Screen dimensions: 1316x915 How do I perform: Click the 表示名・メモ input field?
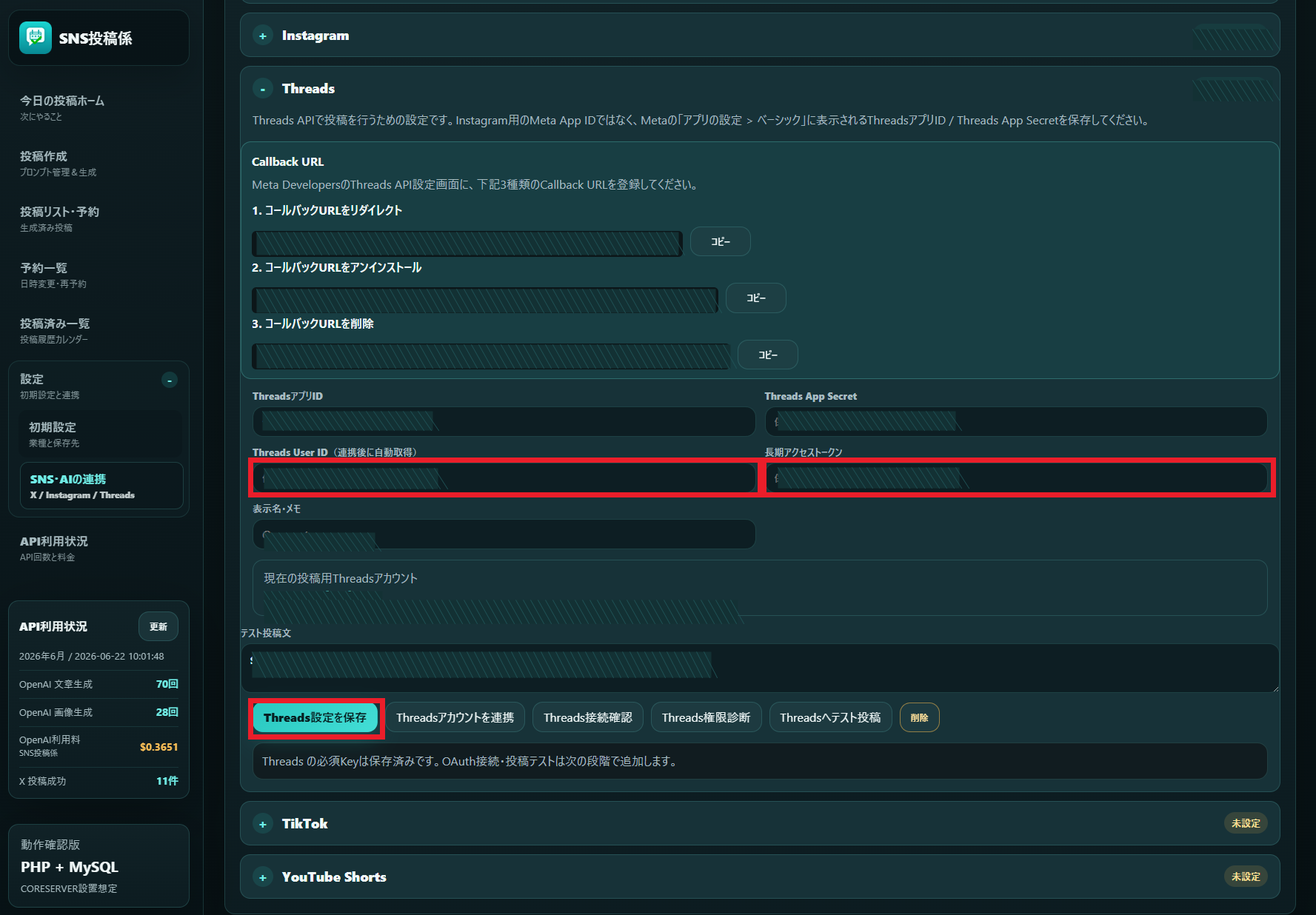click(x=504, y=534)
